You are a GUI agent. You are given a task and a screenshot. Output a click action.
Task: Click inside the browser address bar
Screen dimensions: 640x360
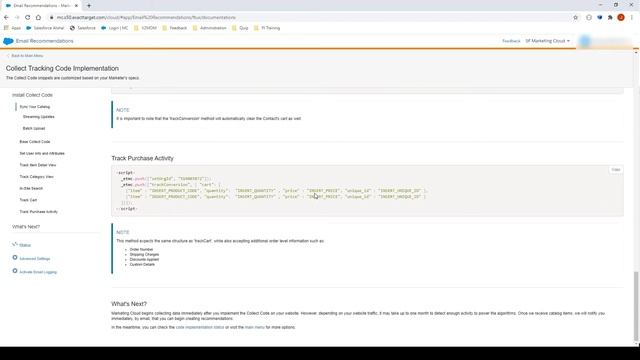pos(310,18)
